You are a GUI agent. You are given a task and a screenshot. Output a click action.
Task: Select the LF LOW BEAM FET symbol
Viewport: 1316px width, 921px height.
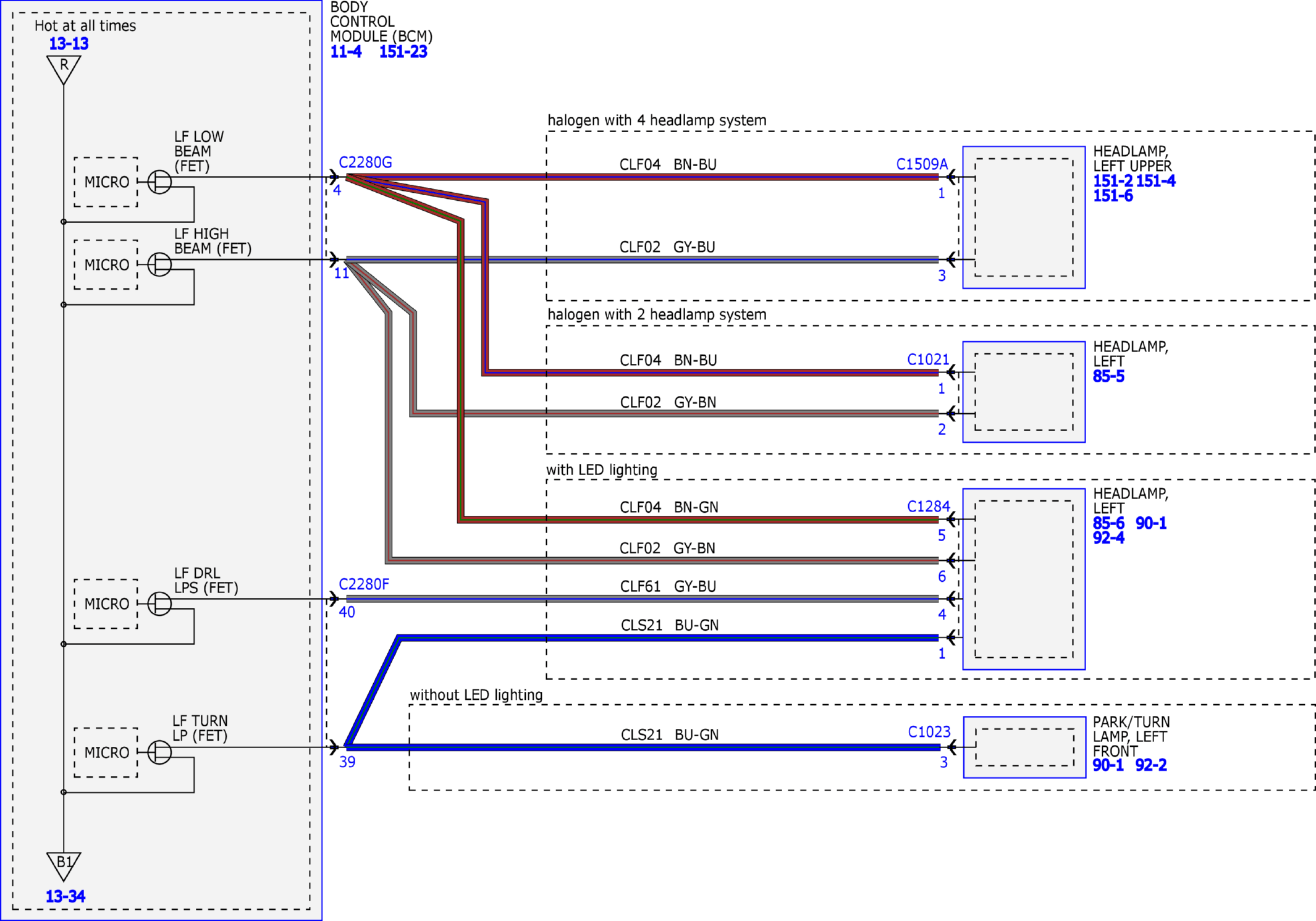point(159,182)
